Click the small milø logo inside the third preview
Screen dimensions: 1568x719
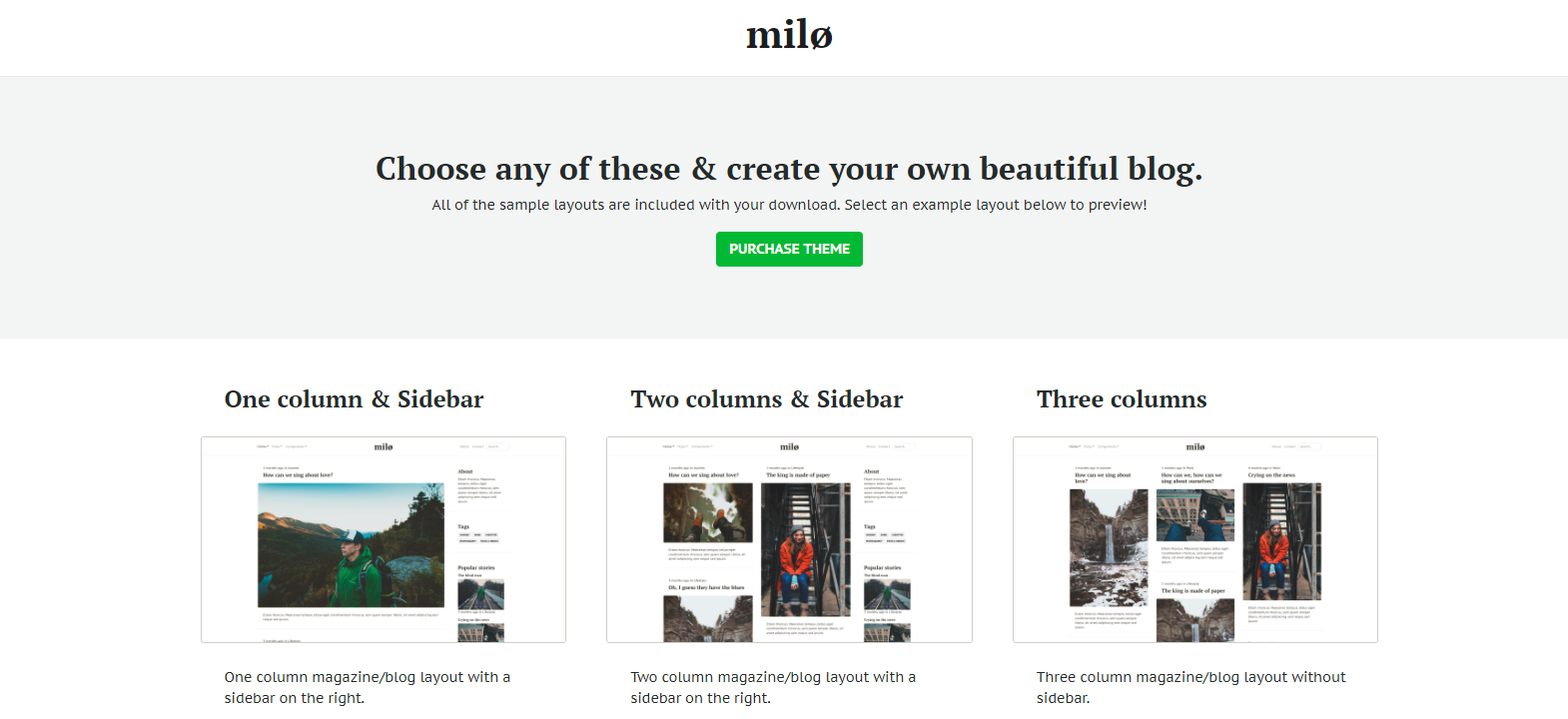[x=1195, y=446]
